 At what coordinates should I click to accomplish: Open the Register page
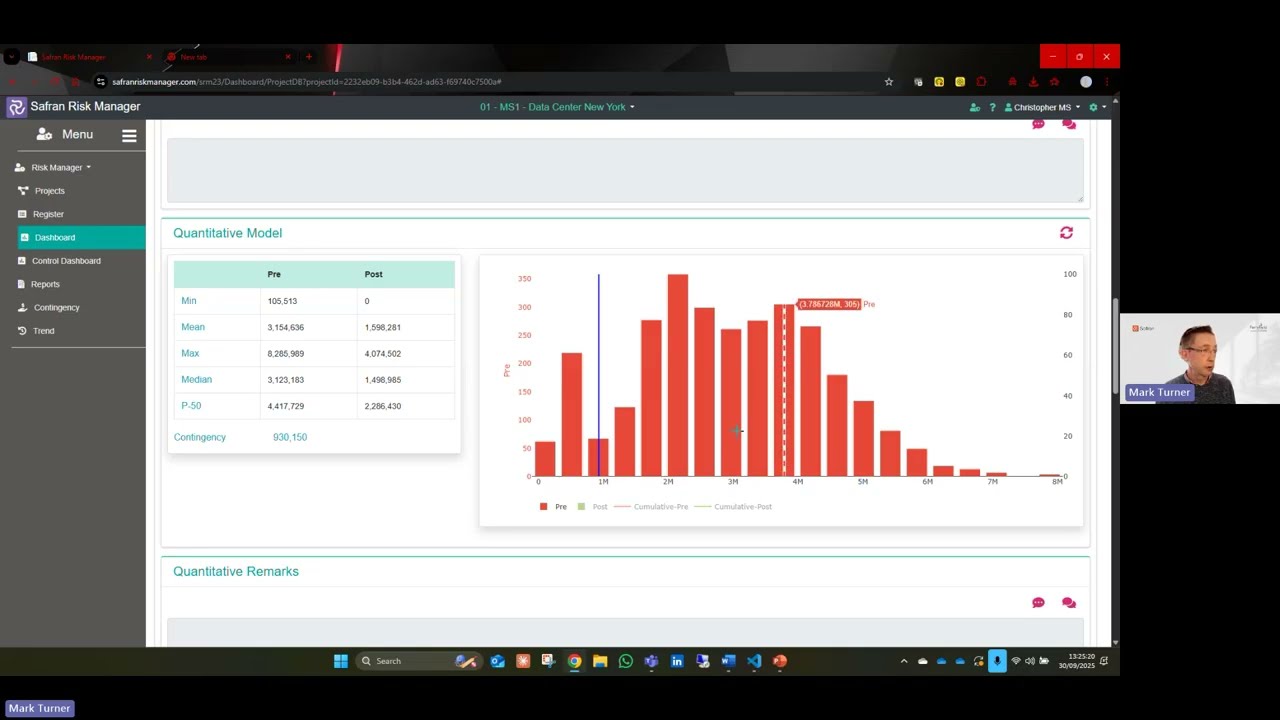click(48, 214)
